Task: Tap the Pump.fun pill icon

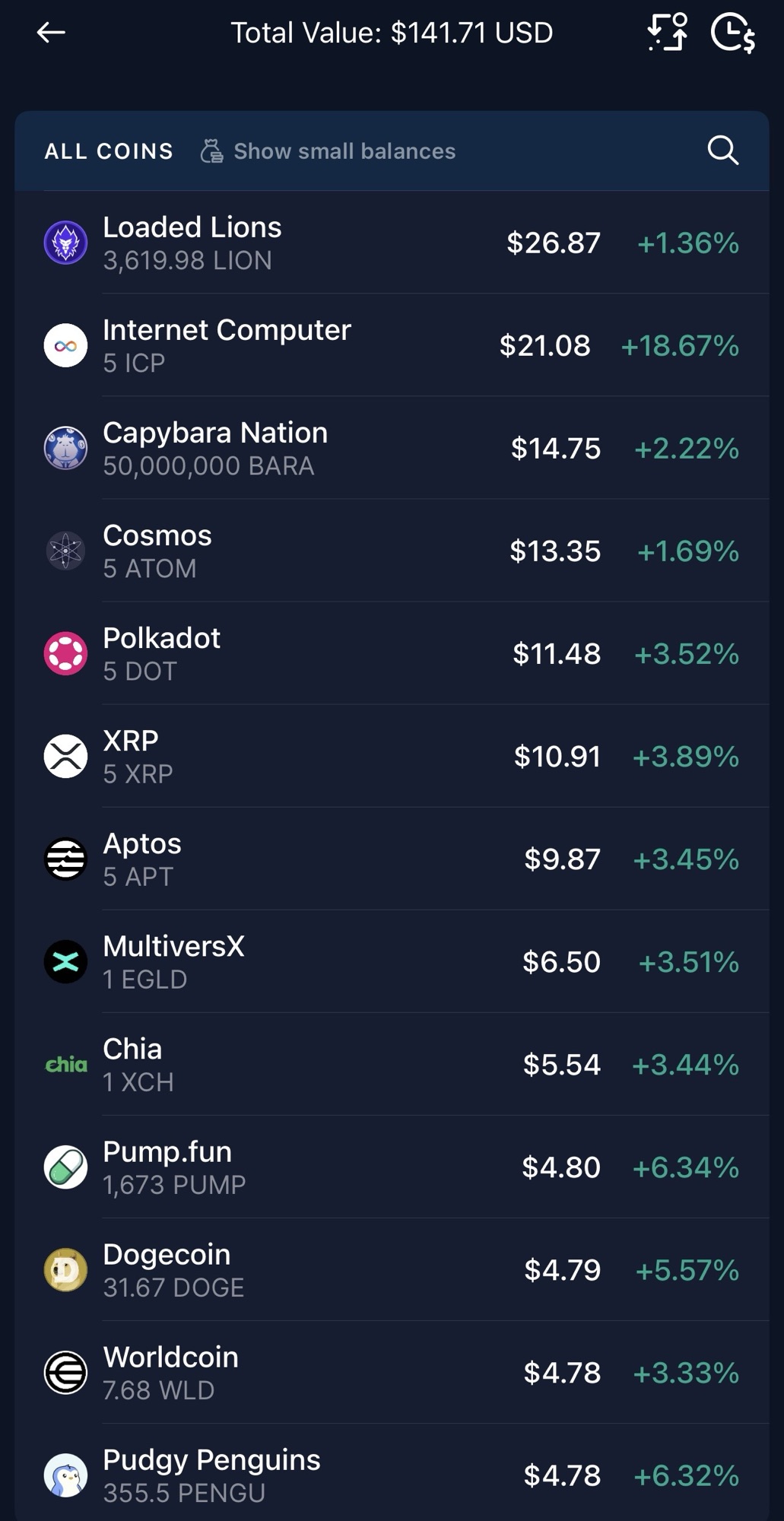Action: click(66, 1167)
